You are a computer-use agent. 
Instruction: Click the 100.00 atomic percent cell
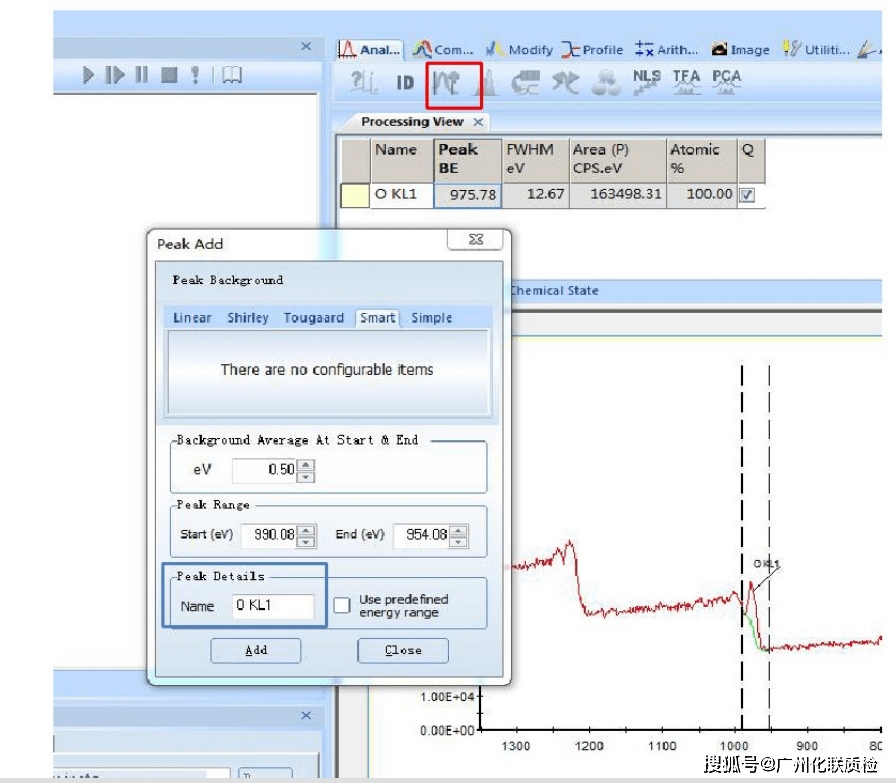[x=702, y=195]
